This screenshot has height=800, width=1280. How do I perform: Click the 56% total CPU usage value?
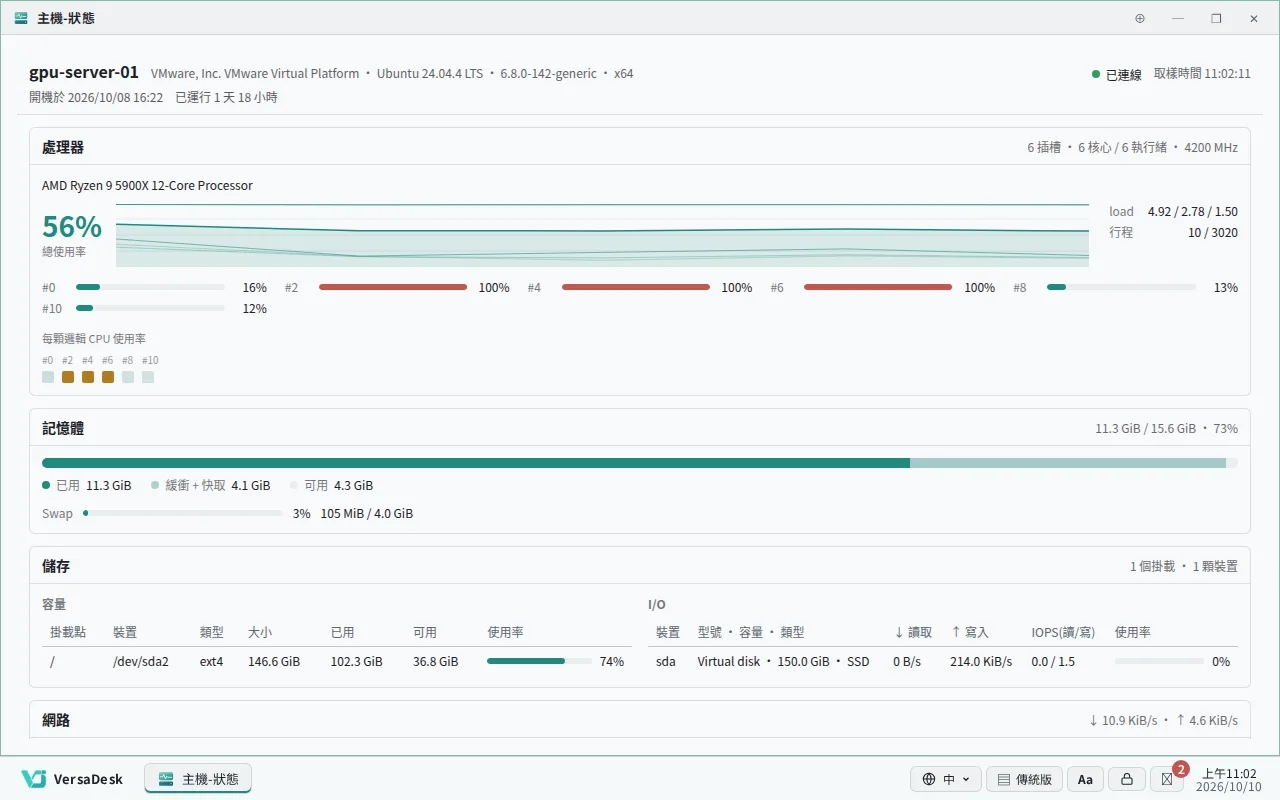(x=72, y=227)
